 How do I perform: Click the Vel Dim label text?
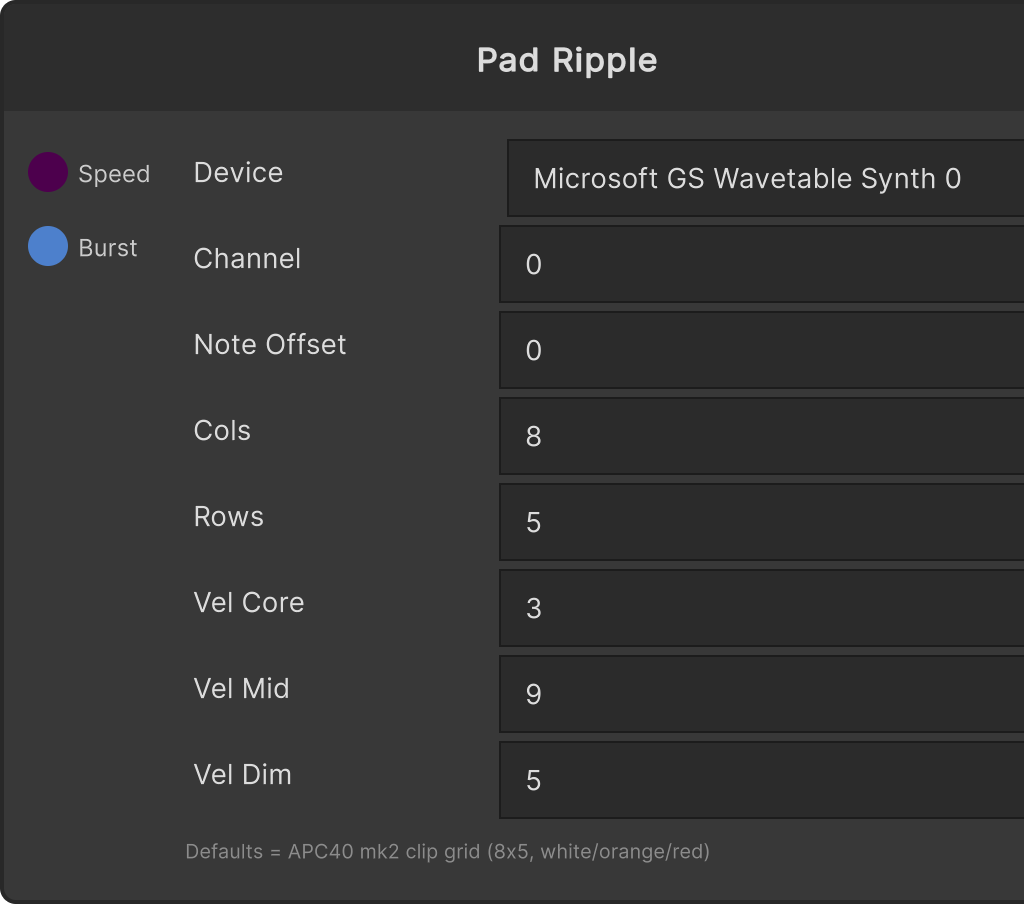coord(242,775)
